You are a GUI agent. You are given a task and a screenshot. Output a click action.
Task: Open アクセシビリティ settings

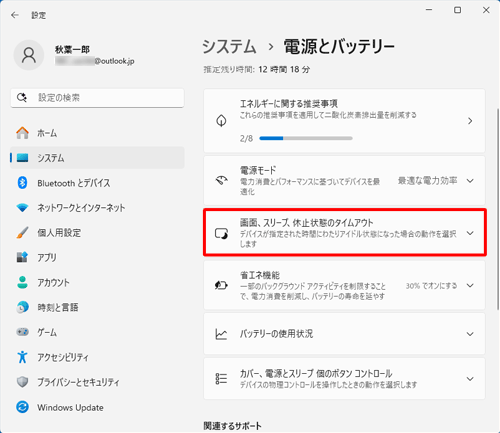97,357
